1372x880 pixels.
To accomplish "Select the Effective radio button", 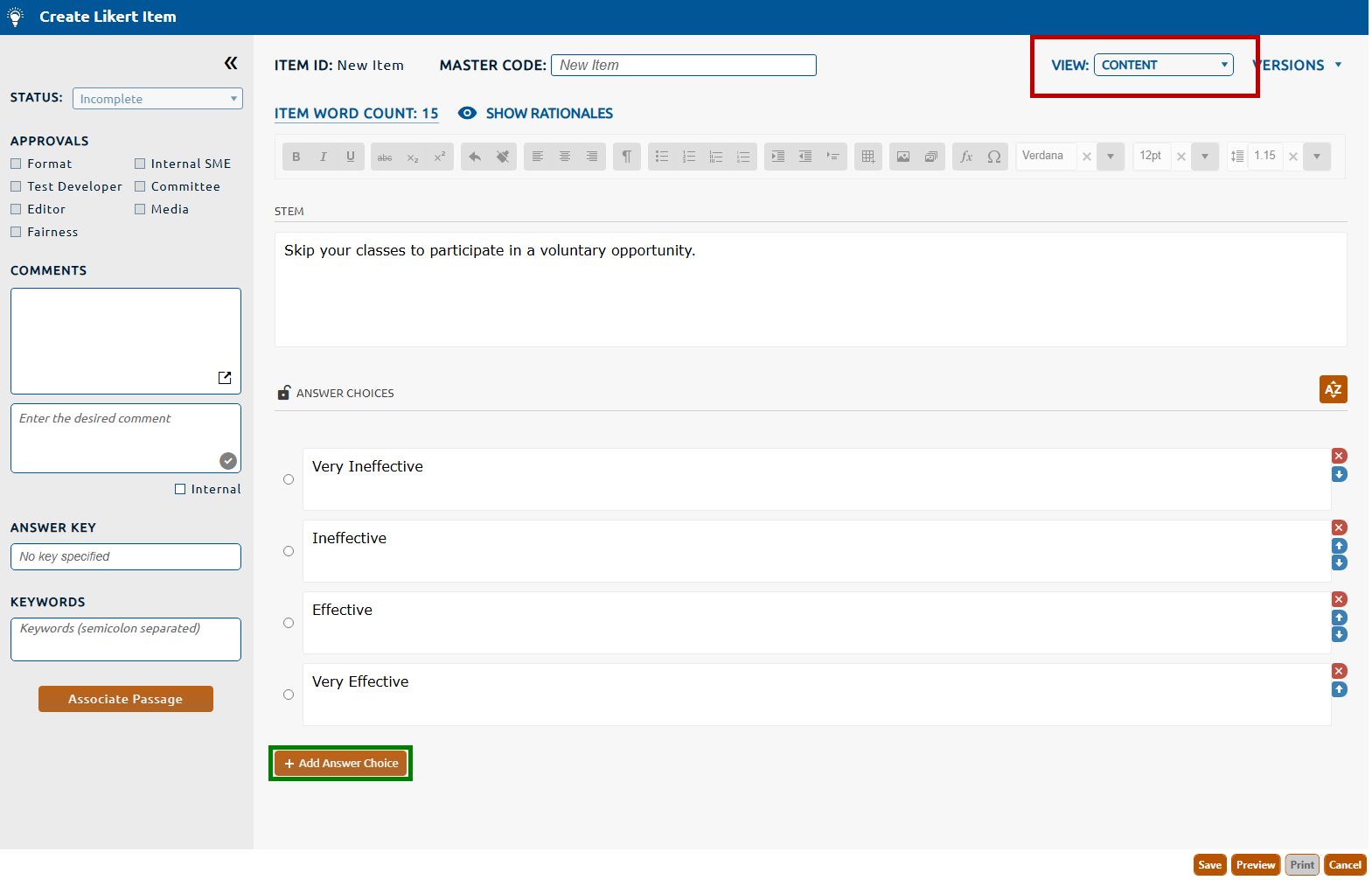I will coord(289,623).
